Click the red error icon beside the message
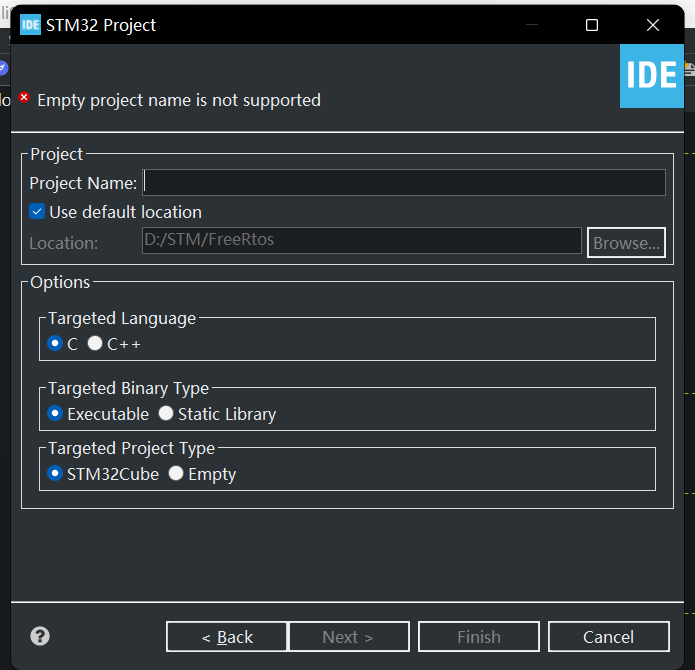 [x=24, y=98]
